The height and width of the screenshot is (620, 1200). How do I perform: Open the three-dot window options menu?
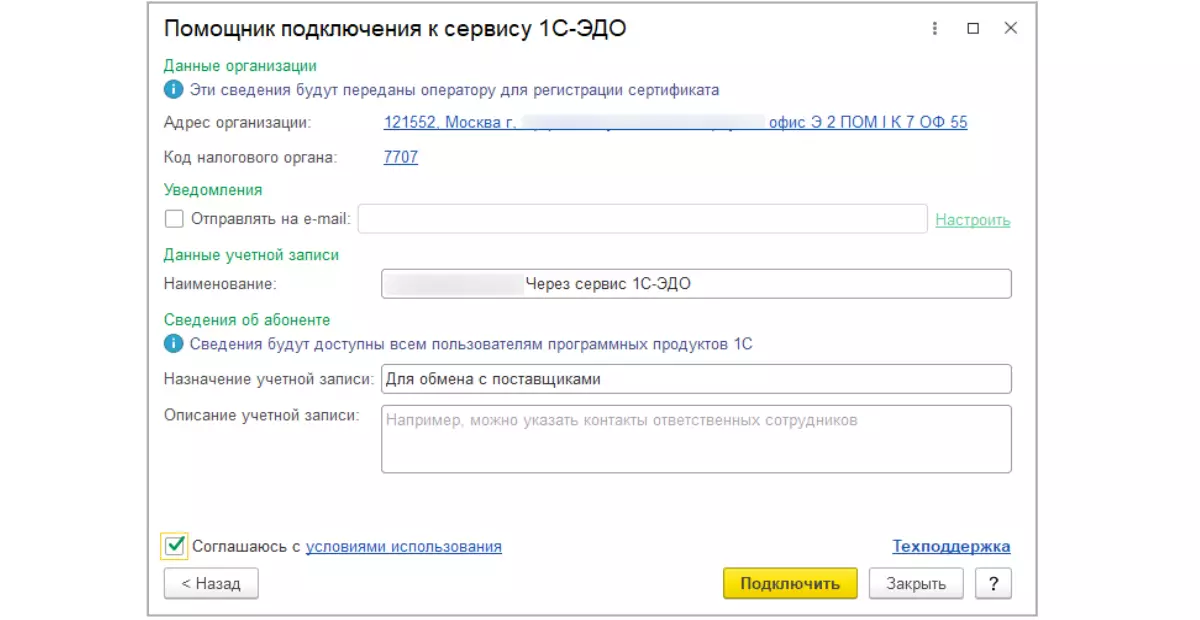pos(935,28)
